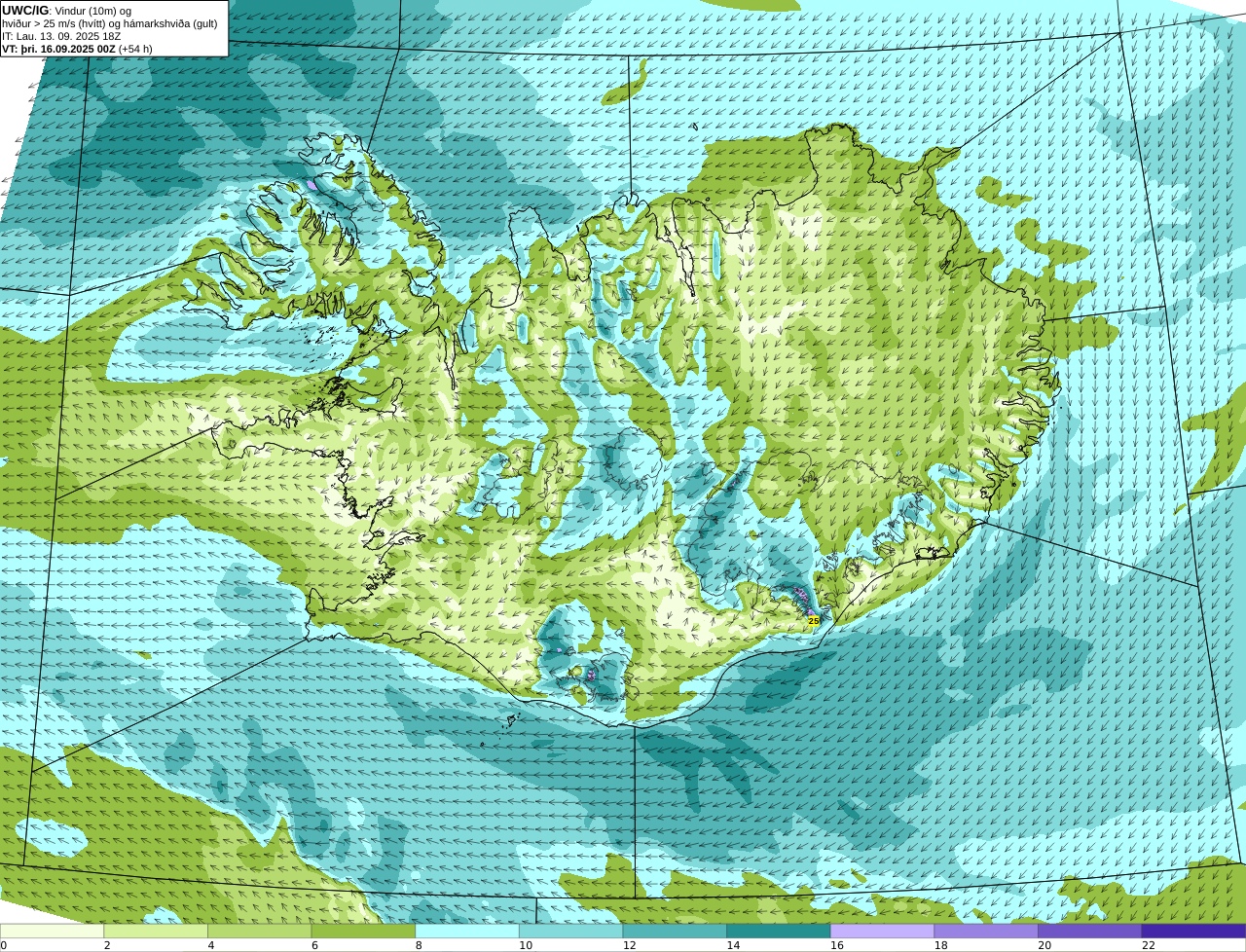Click the legend value '10'

click(x=525, y=945)
